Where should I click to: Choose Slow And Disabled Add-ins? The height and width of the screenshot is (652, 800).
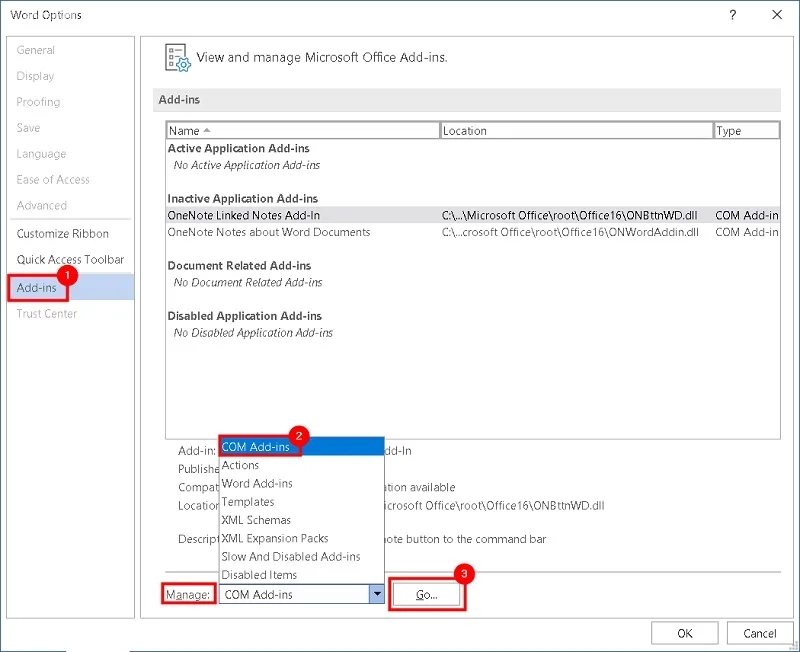[x=291, y=557]
